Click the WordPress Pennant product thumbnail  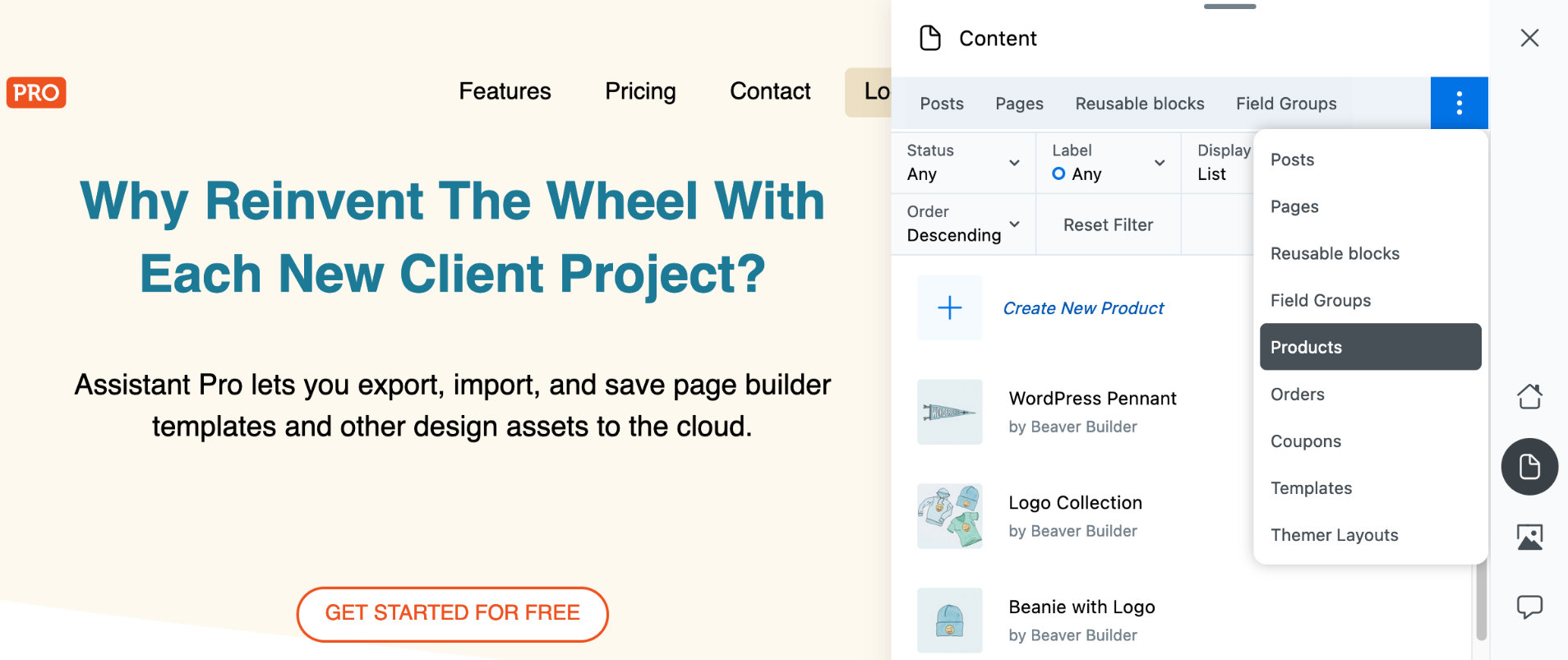tap(949, 412)
